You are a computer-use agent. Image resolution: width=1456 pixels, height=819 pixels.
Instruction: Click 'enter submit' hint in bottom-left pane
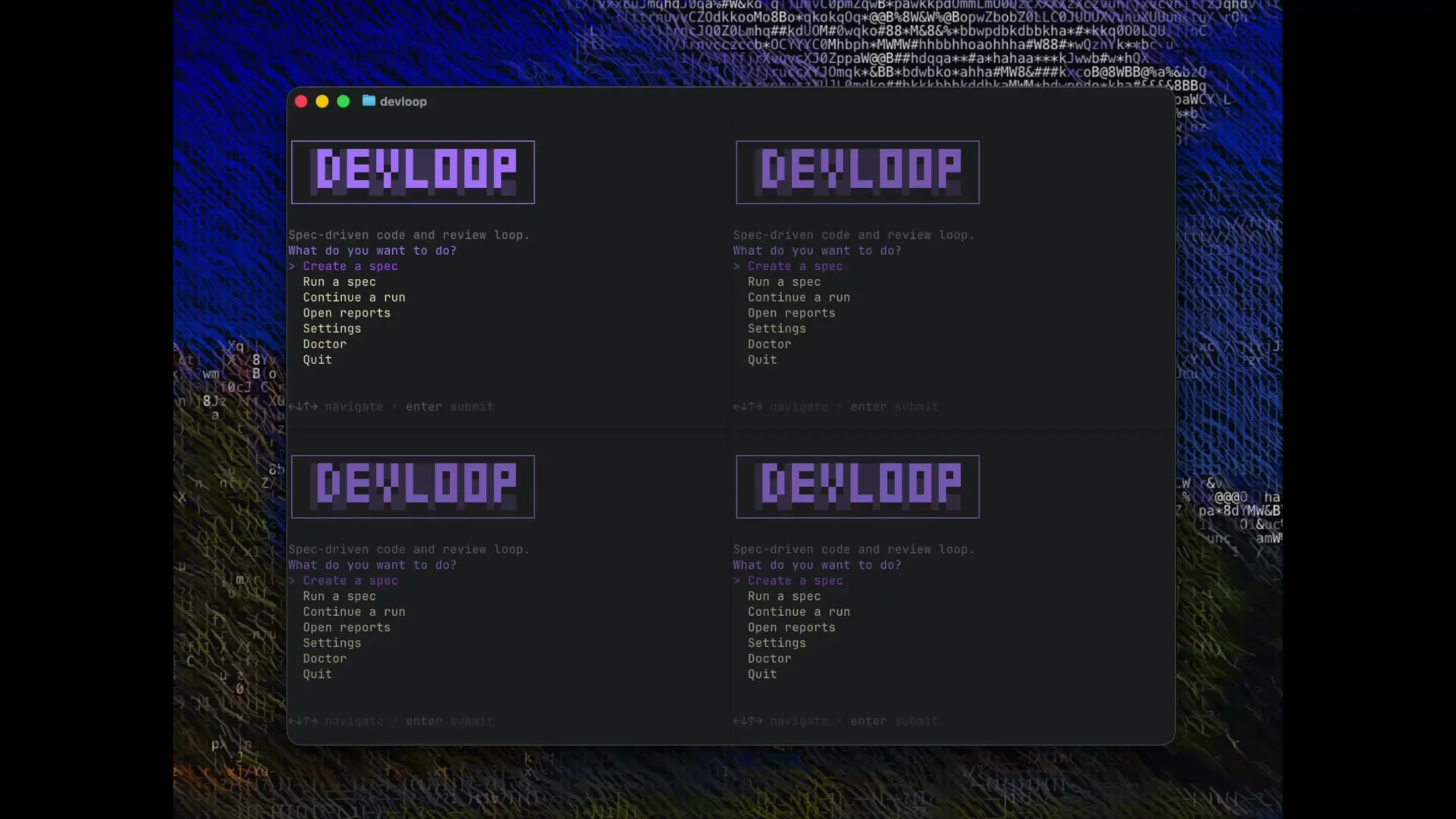(450, 721)
